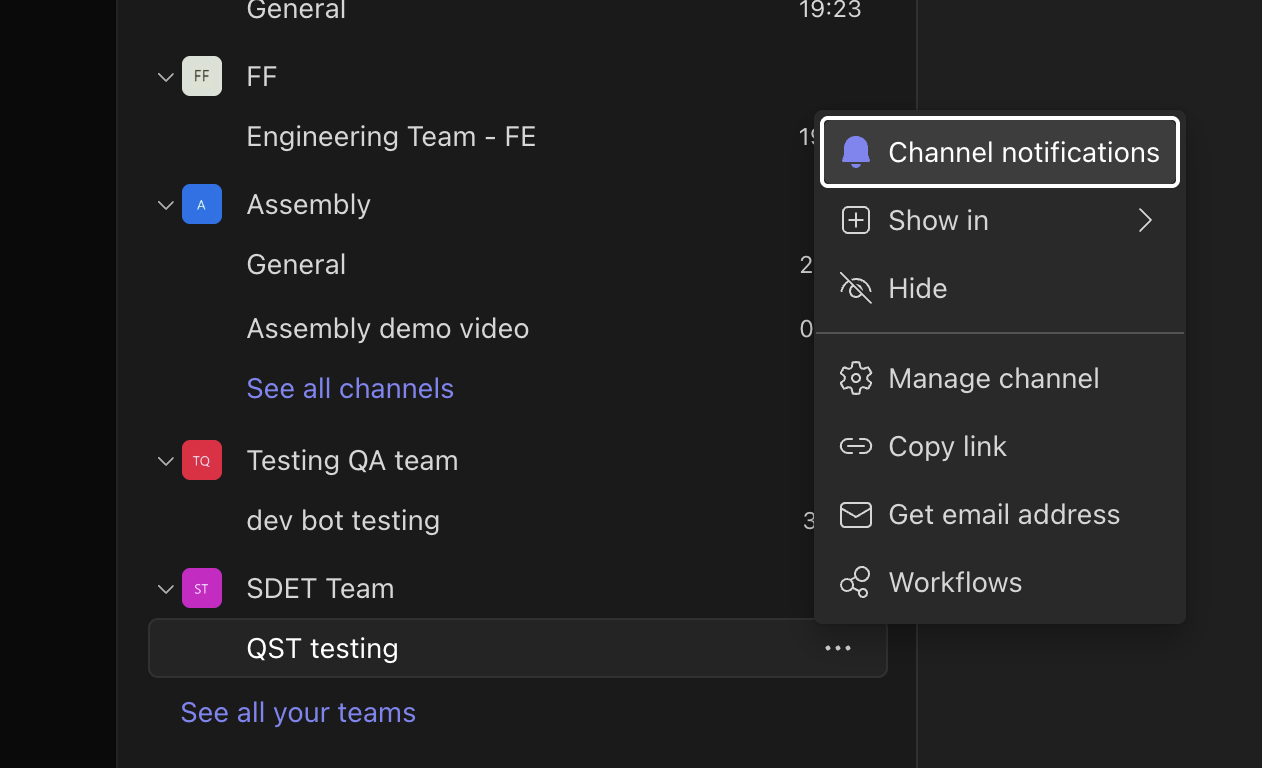Choose the Workflows menu entry
Viewport: 1262px width, 768px height.
955,582
